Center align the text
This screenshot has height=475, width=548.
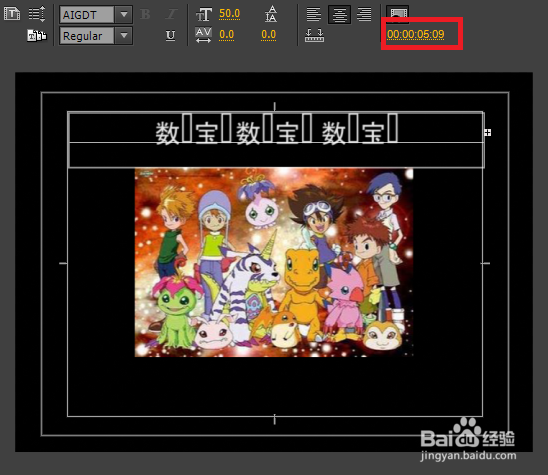pos(339,15)
